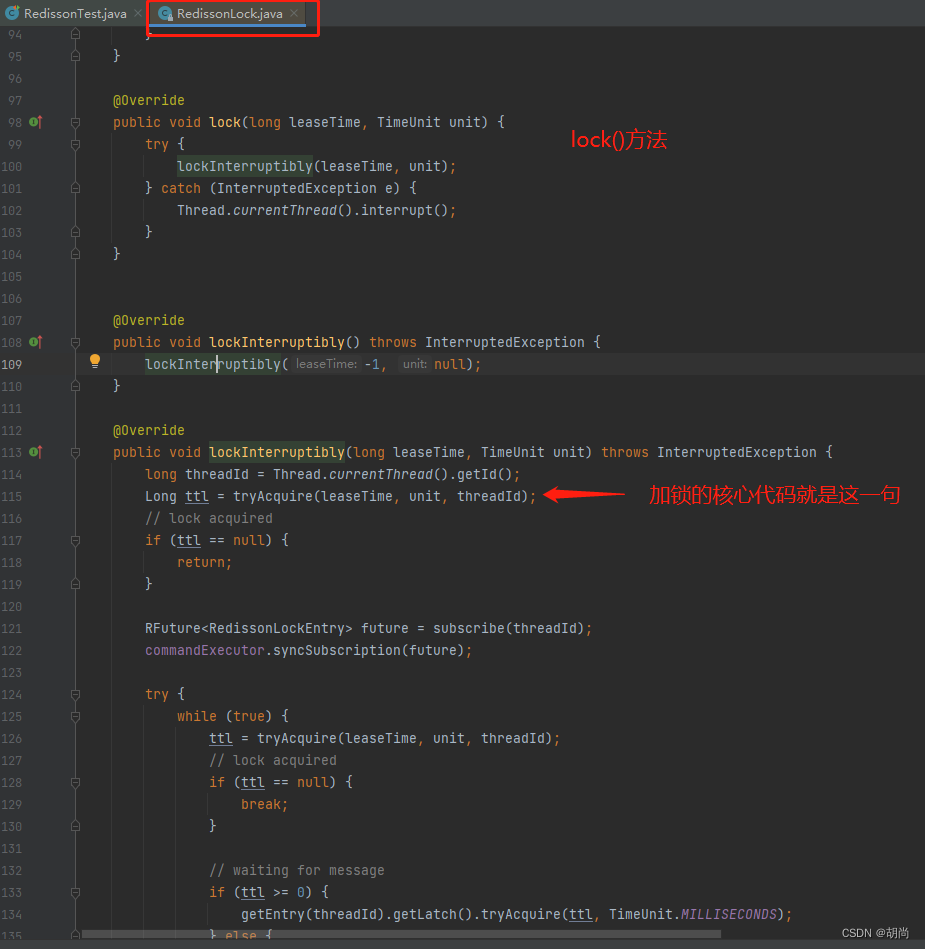Viewport: 925px width, 949px height.
Task: Collapse the fold marker at line 113
Action: [75, 452]
